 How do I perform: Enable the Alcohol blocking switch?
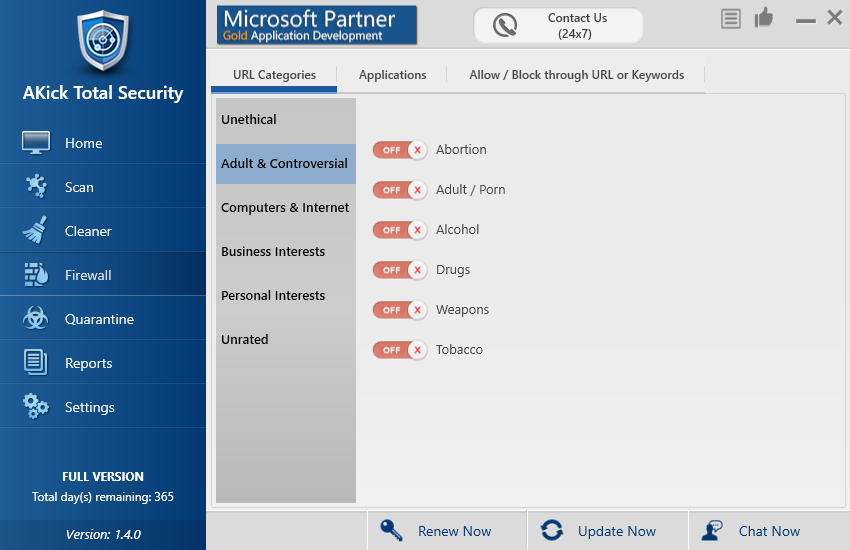click(400, 230)
